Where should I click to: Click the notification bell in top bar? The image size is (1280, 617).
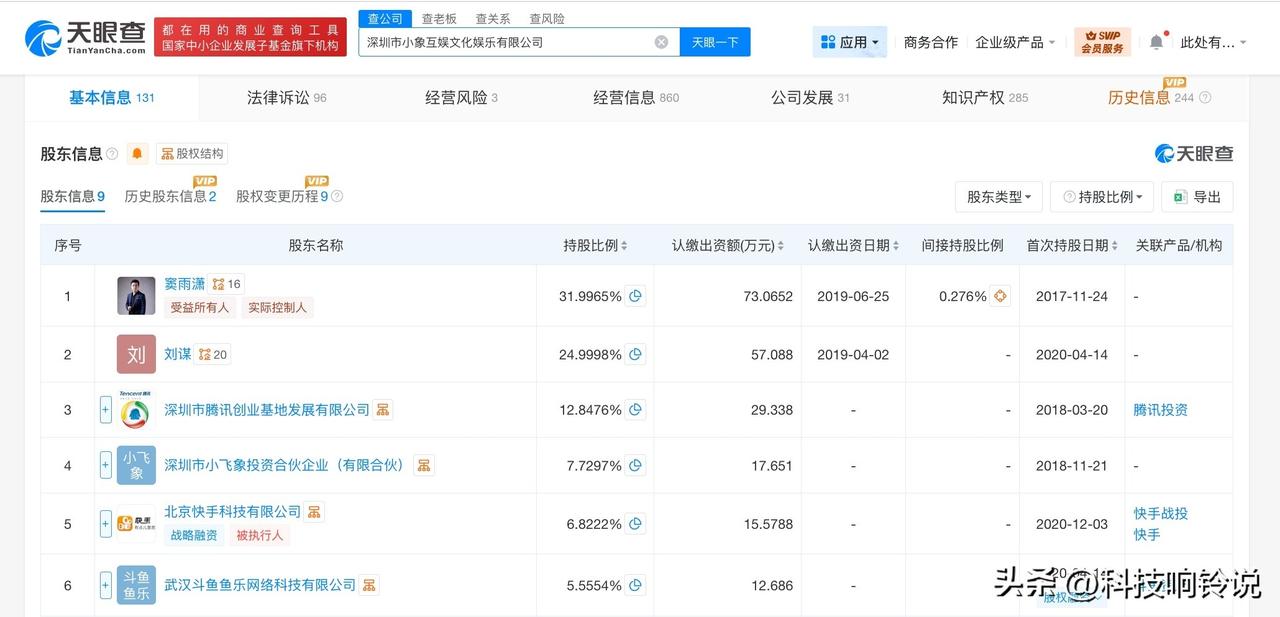(1156, 42)
